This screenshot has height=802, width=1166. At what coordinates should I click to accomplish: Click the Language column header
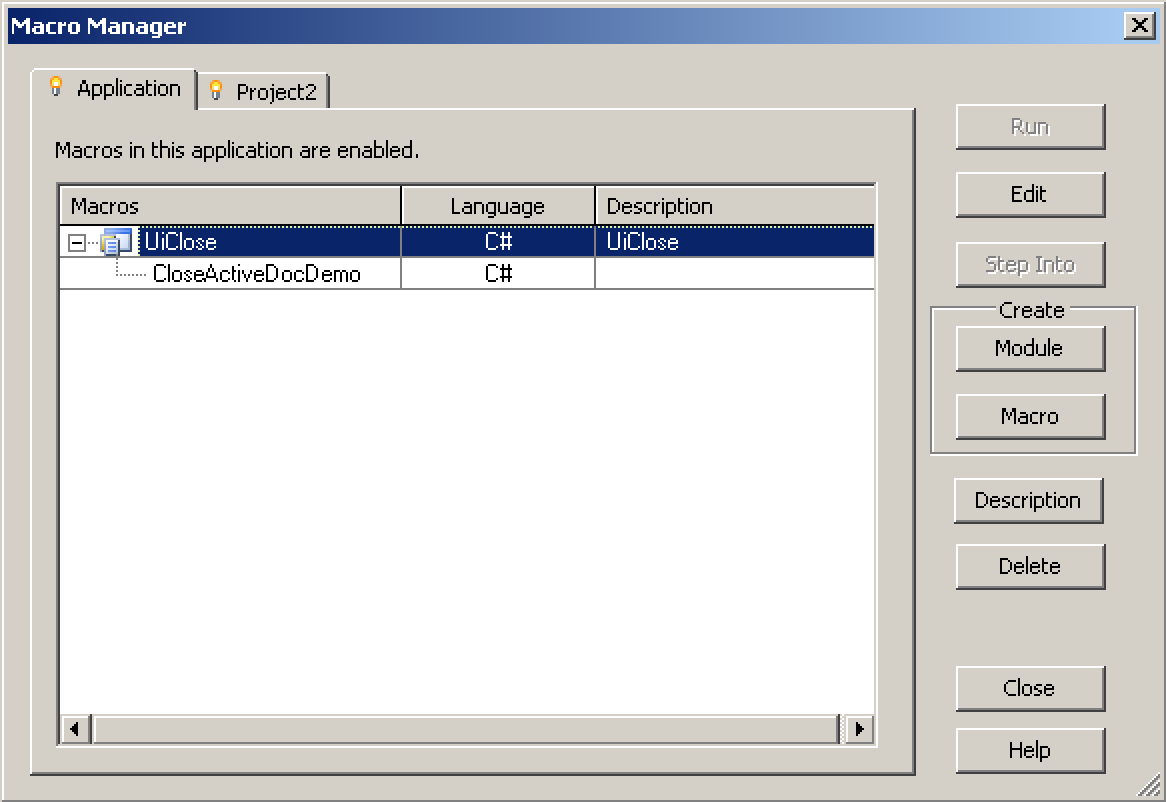click(497, 205)
